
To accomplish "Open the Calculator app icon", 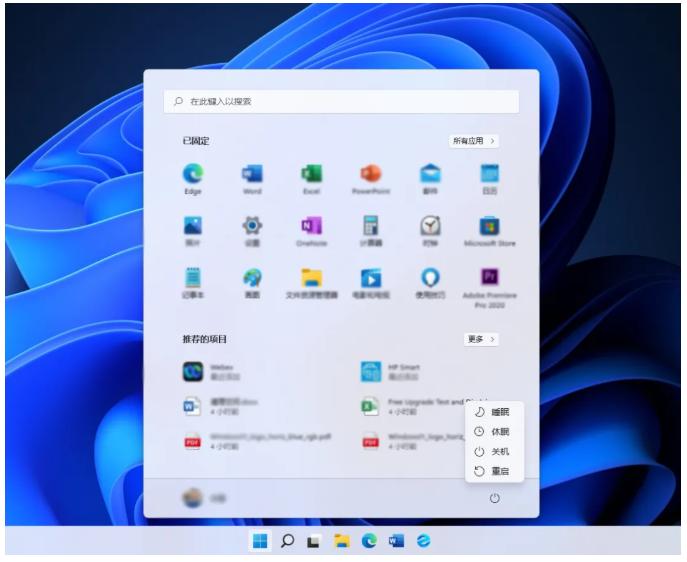I will click(371, 227).
